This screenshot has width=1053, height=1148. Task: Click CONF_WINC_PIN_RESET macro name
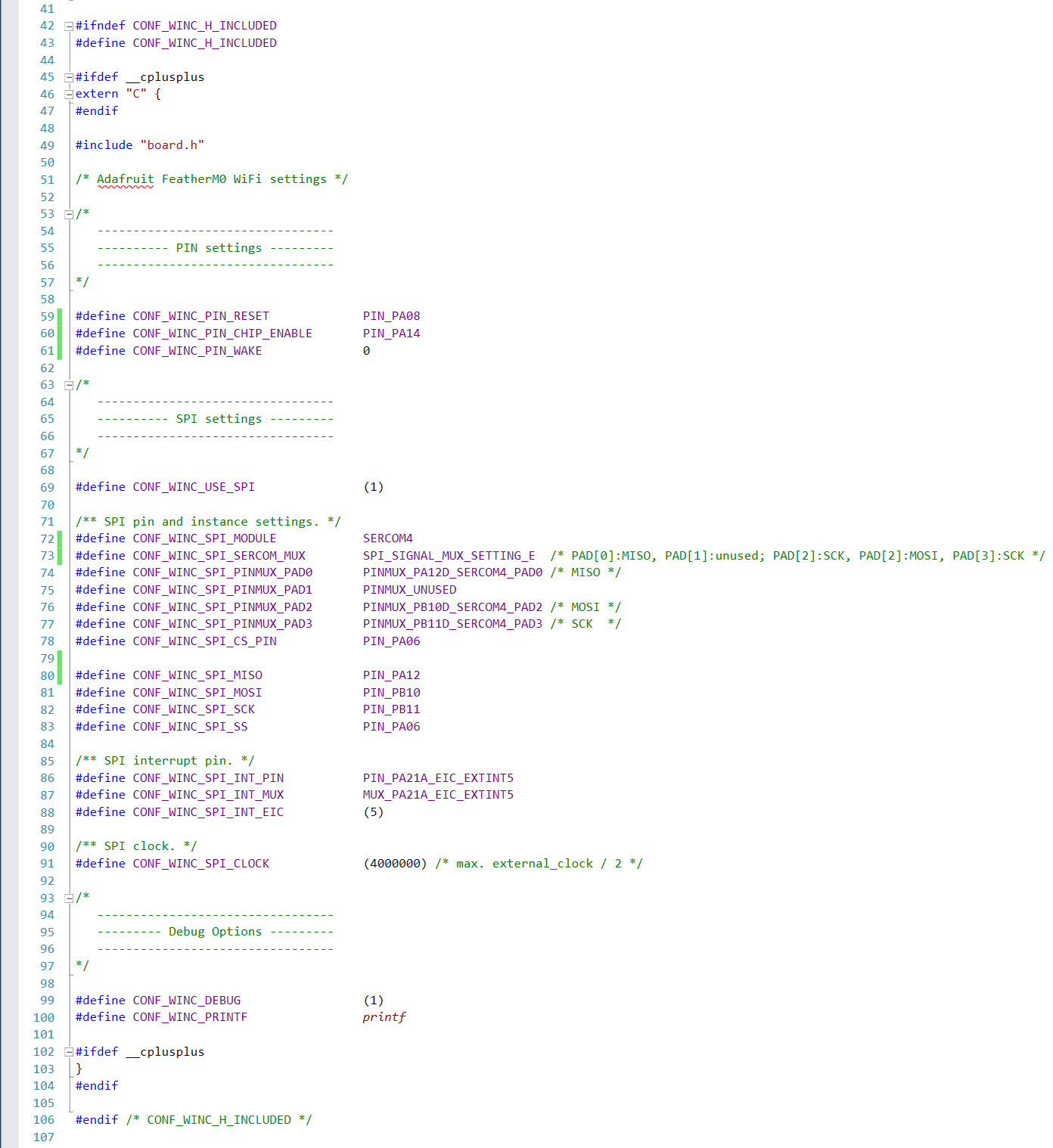pos(201,316)
